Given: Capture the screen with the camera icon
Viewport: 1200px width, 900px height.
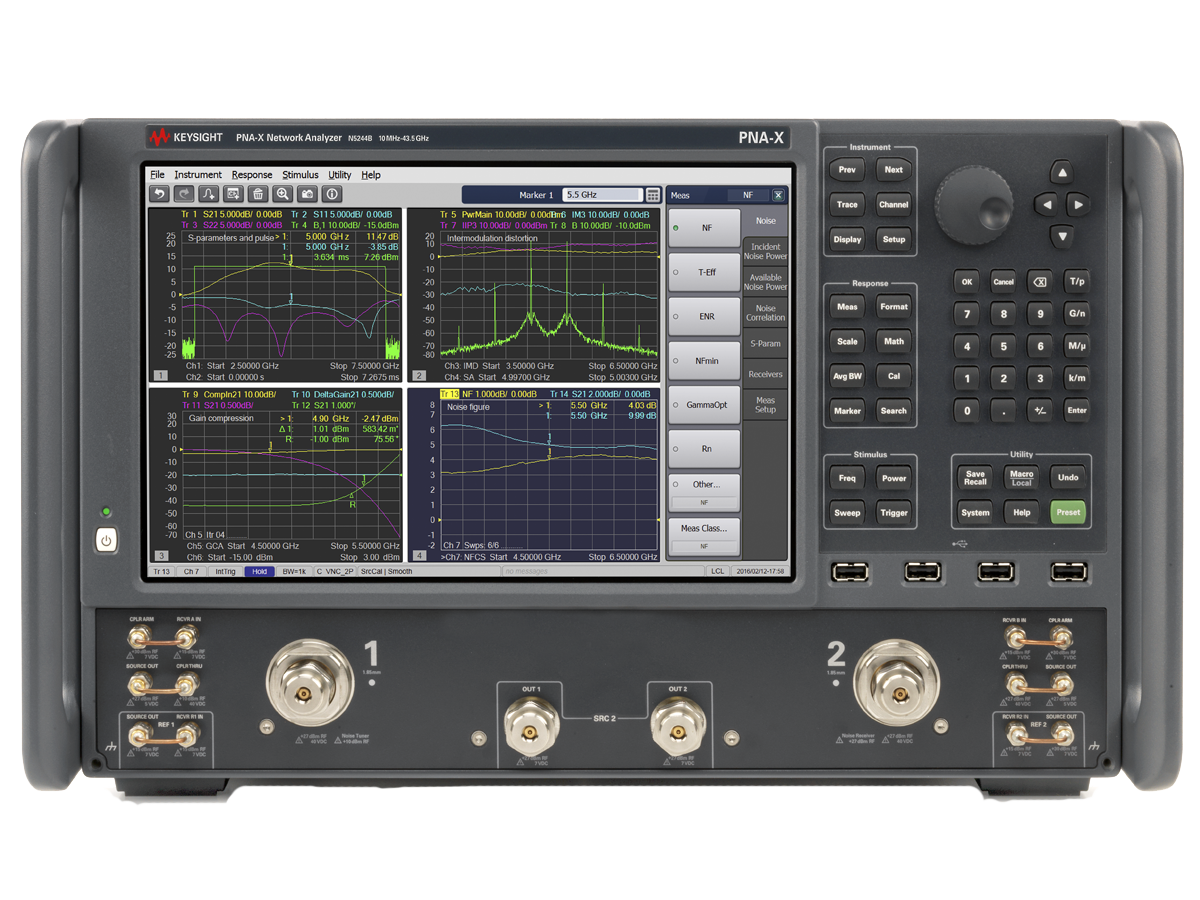Looking at the screenshot, I should click(x=308, y=195).
